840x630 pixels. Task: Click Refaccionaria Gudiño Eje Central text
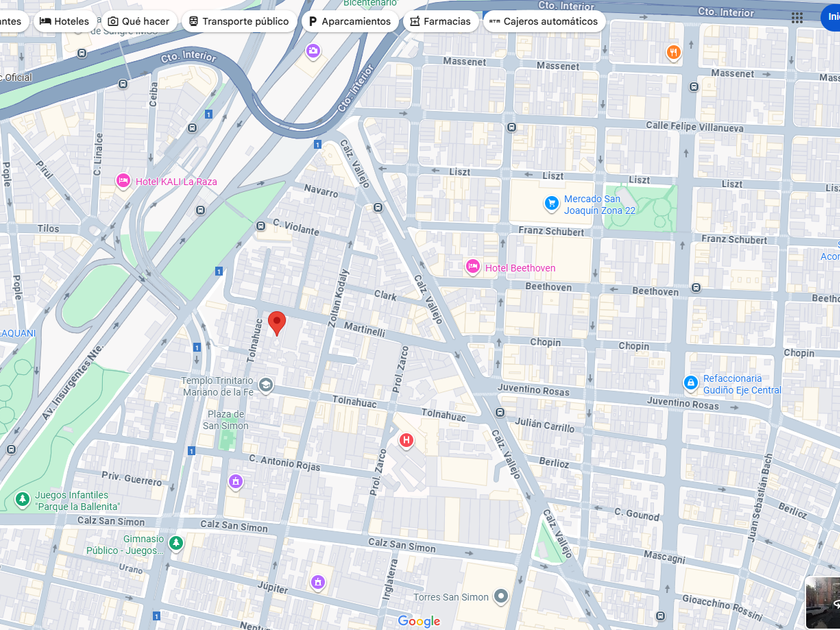[x=742, y=384]
